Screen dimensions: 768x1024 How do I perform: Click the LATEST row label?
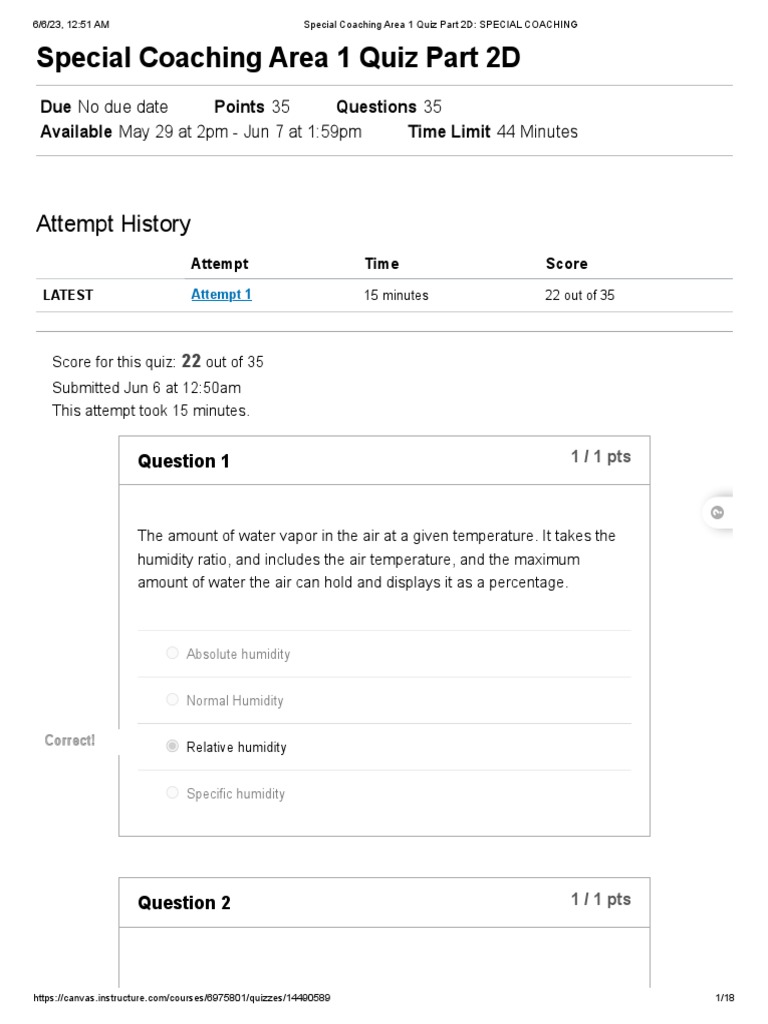tap(68, 295)
